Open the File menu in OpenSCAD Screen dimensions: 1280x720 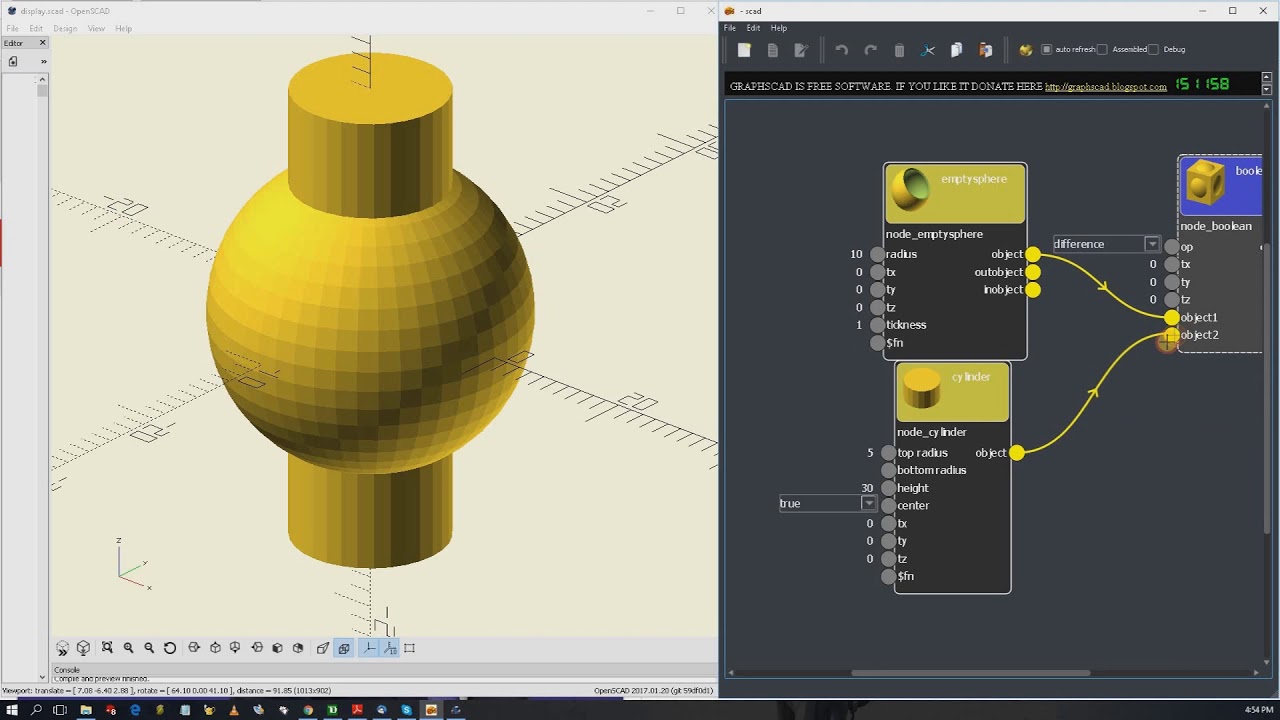[x=12, y=28]
